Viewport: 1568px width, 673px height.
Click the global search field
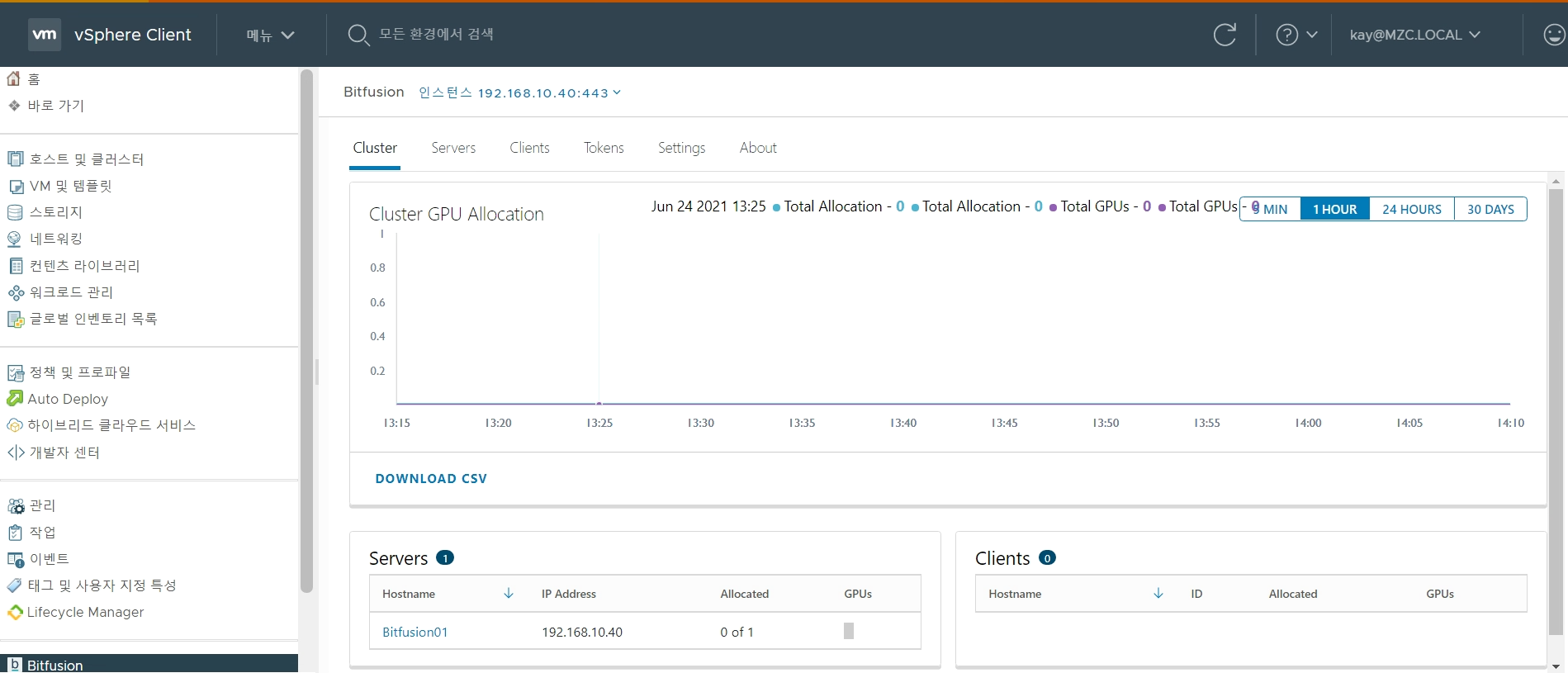coord(436,34)
